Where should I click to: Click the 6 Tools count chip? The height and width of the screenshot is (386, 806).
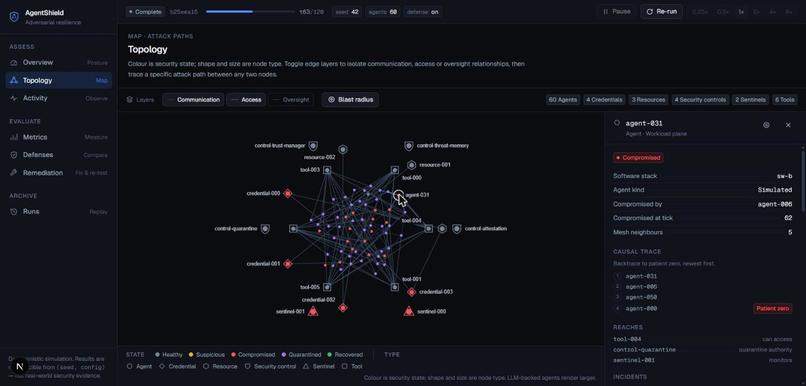click(784, 100)
